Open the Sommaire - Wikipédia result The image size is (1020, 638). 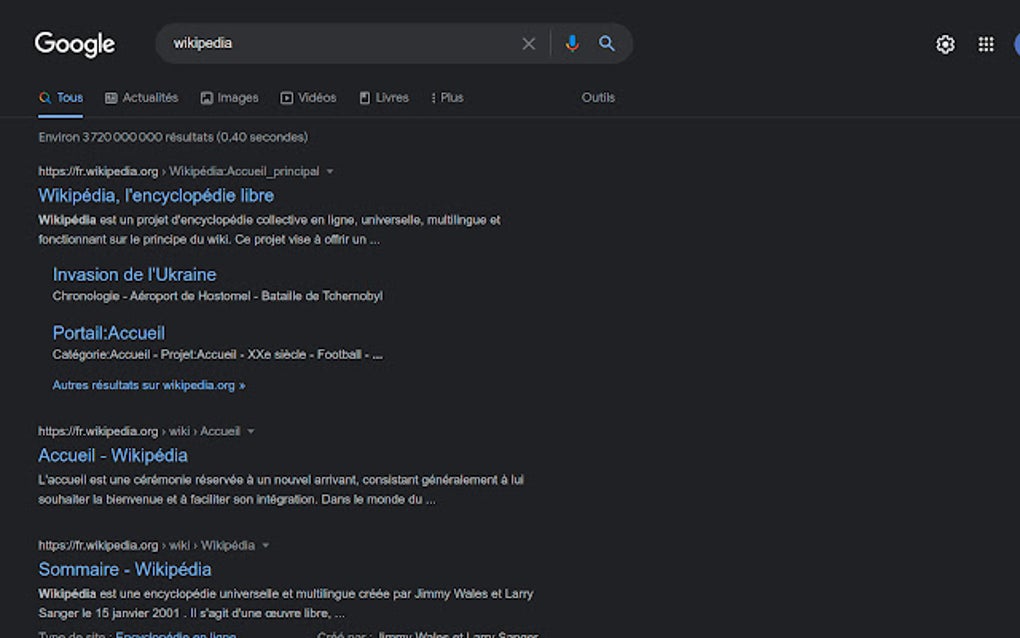pyautogui.click(x=125, y=570)
